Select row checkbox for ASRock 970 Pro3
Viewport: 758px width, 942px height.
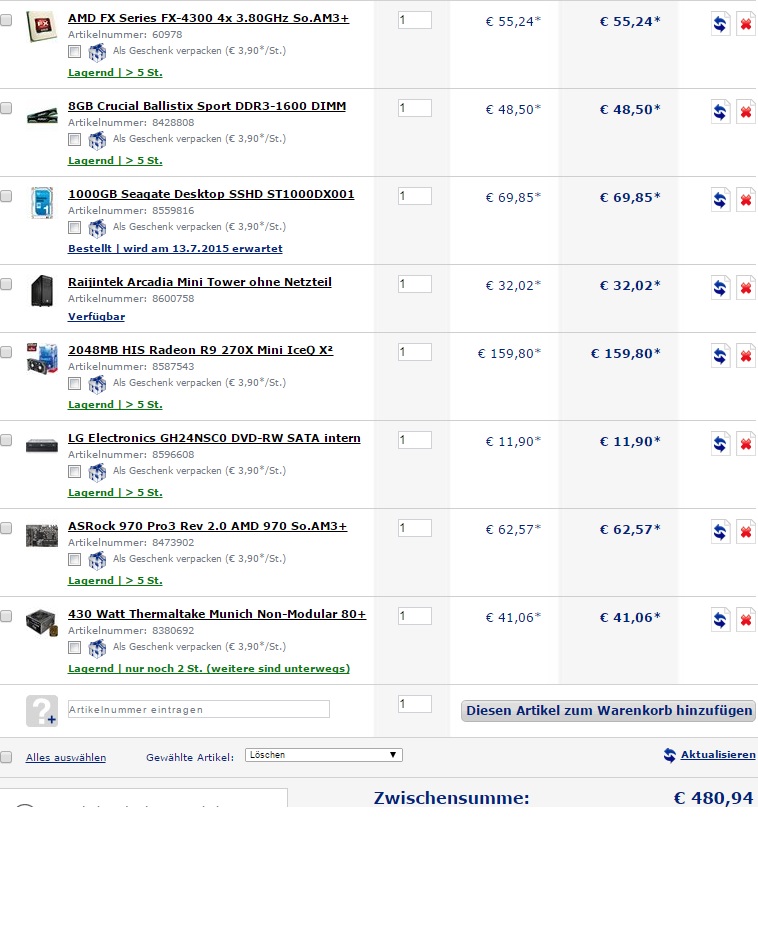[6, 527]
